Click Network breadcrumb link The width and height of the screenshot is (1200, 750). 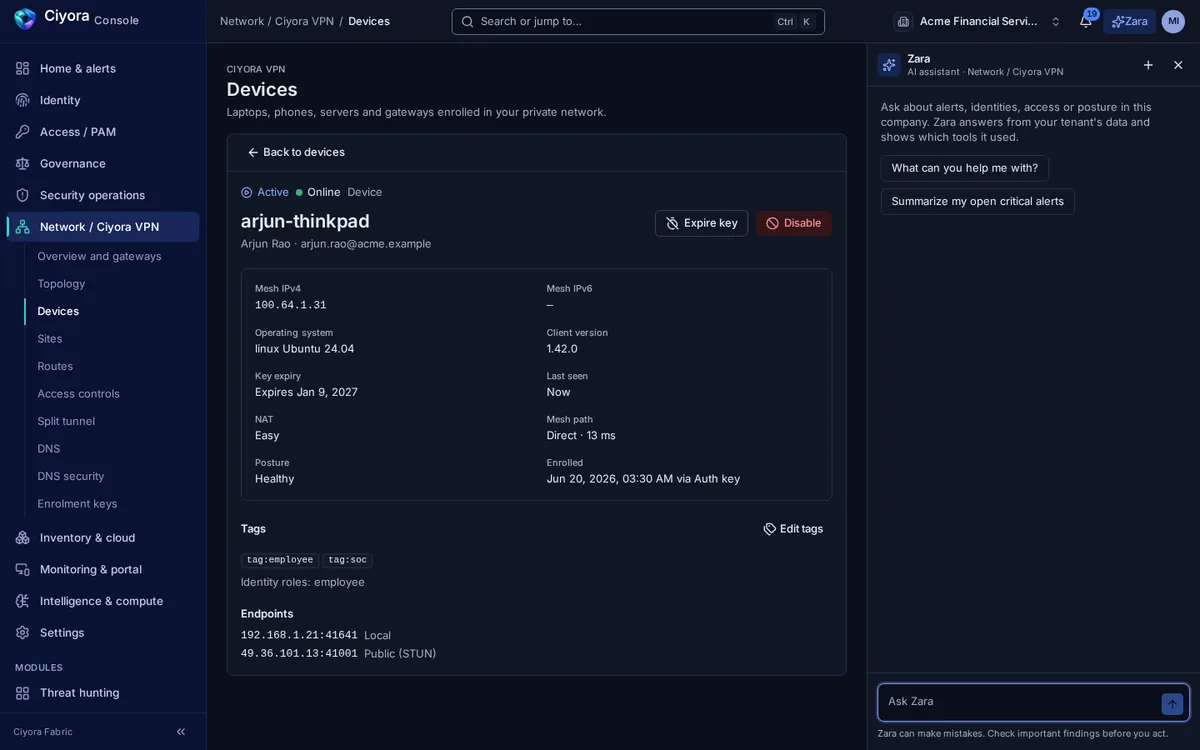pos(242,21)
